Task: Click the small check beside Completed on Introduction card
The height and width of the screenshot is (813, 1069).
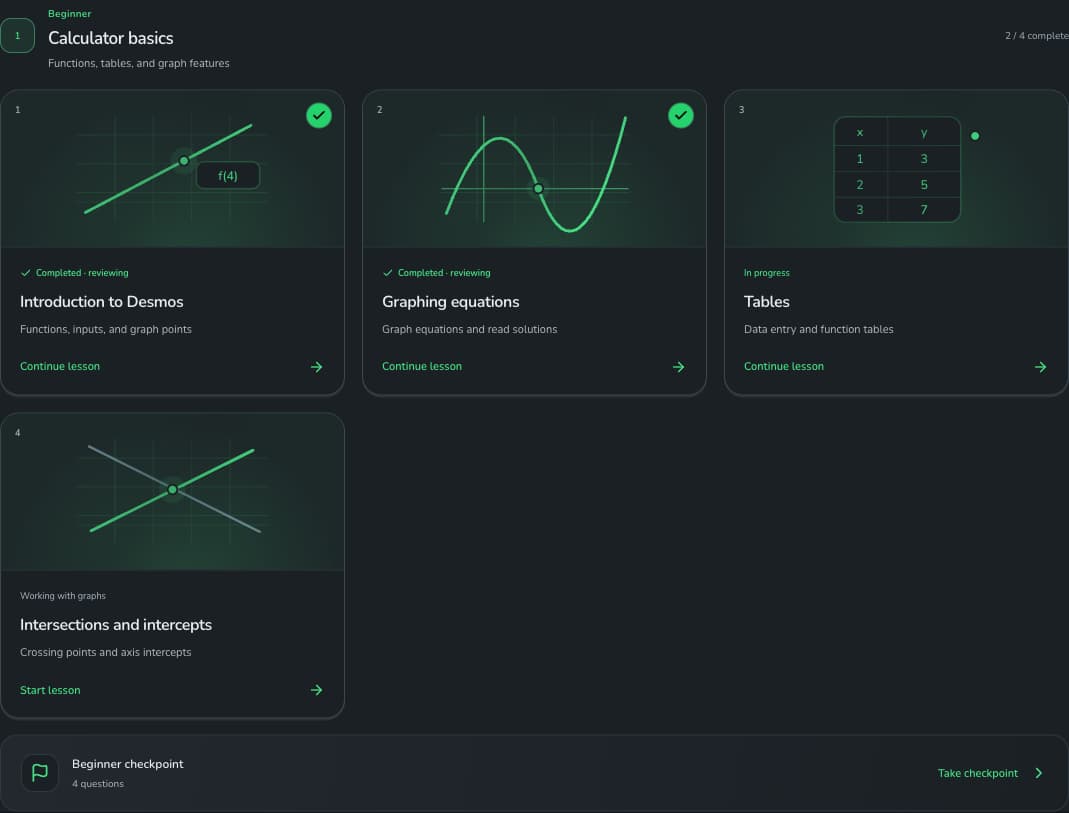Action: click(x=26, y=273)
